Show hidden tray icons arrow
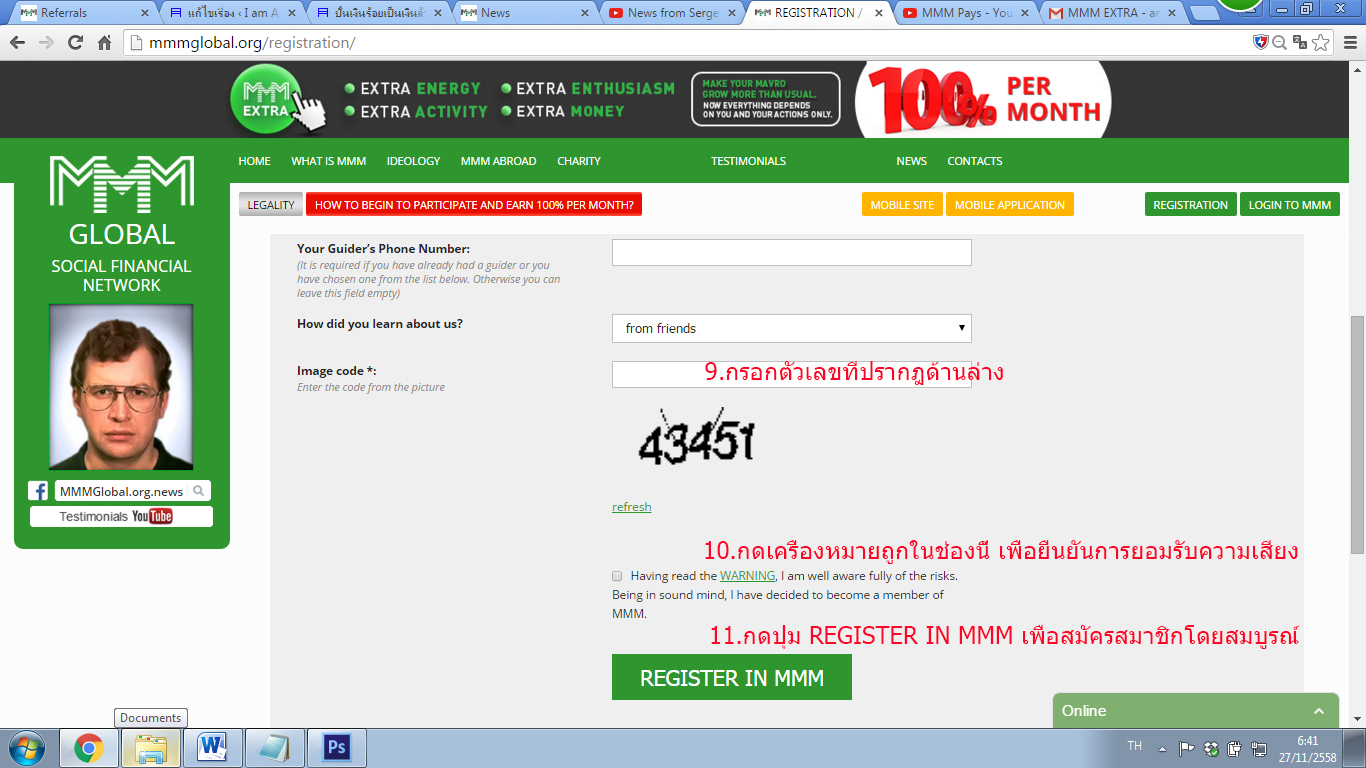Viewport: 1366px width, 768px height. click(1162, 748)
